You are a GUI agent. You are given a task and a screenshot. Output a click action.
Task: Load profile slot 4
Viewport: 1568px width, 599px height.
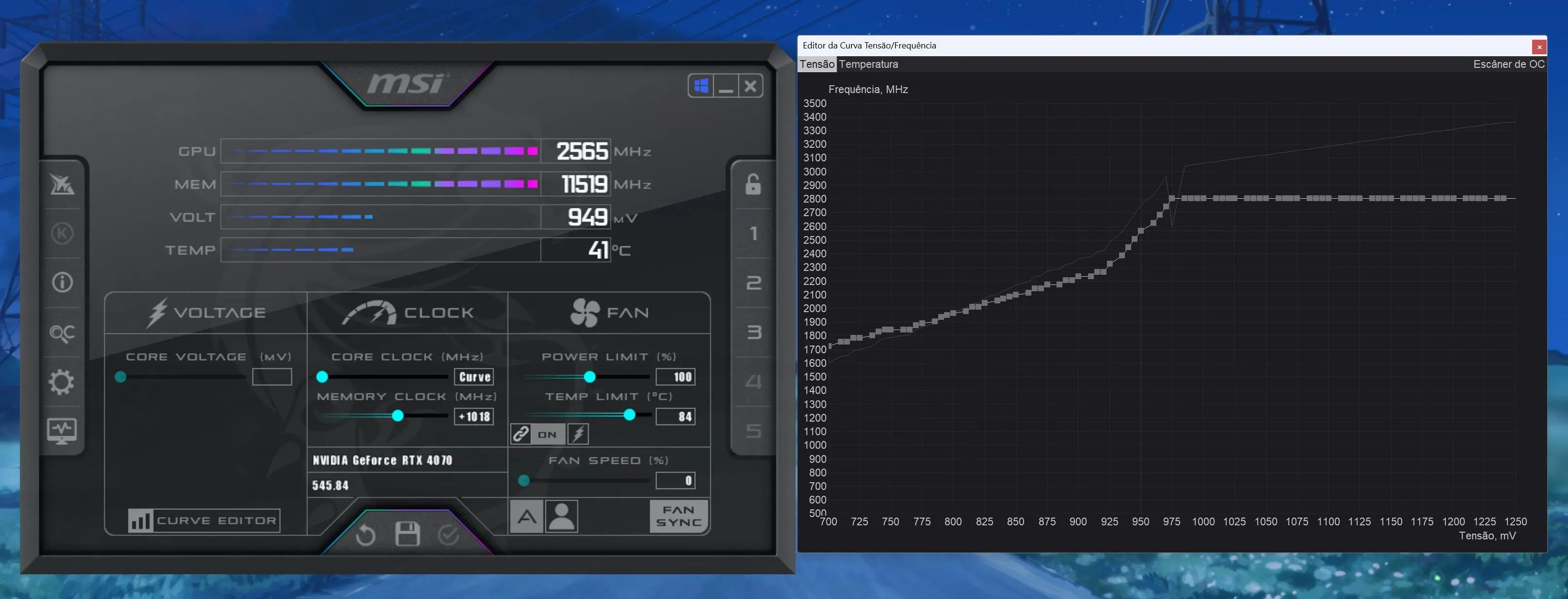753,381
